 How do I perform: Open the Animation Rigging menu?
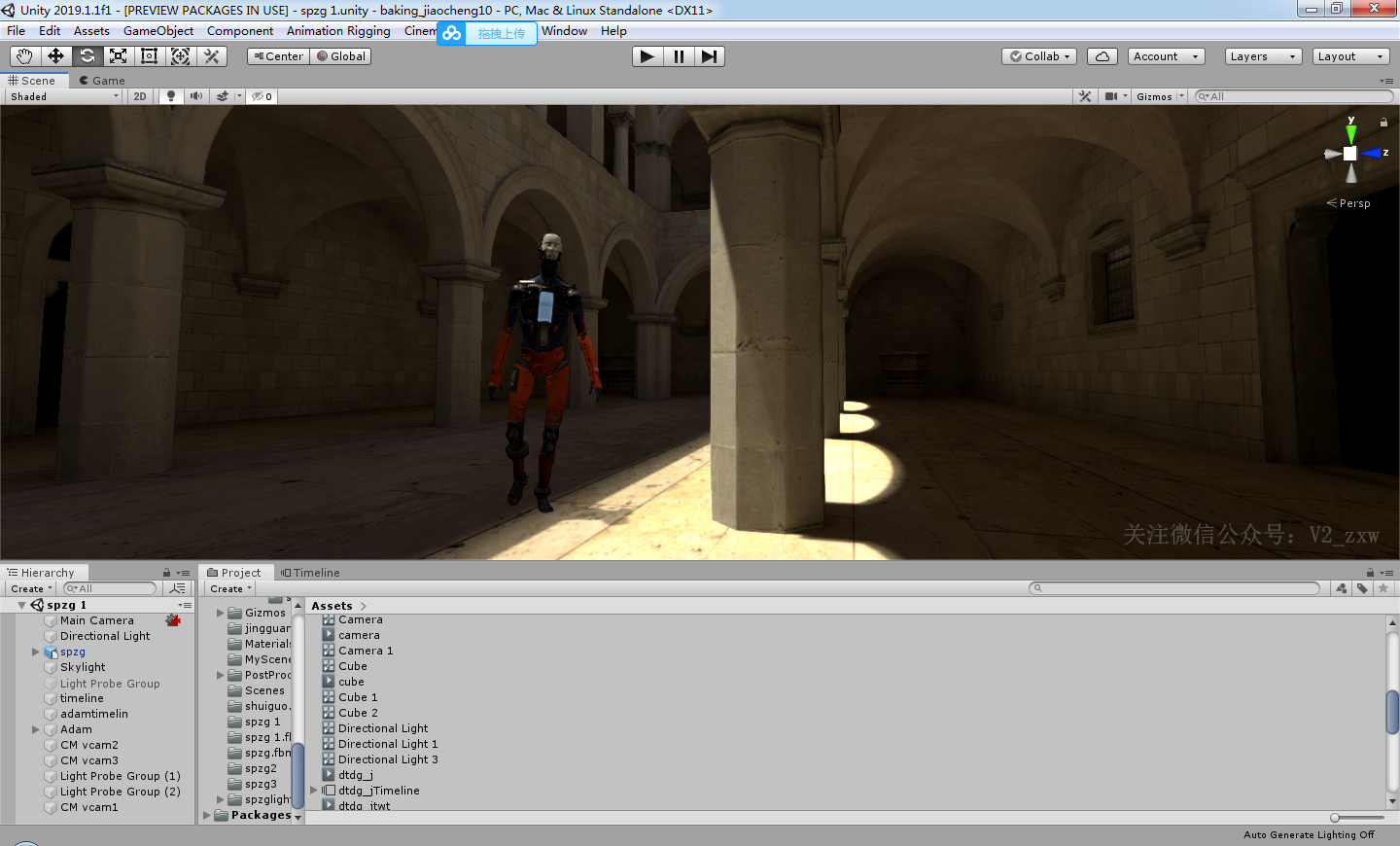coord(338,31)
